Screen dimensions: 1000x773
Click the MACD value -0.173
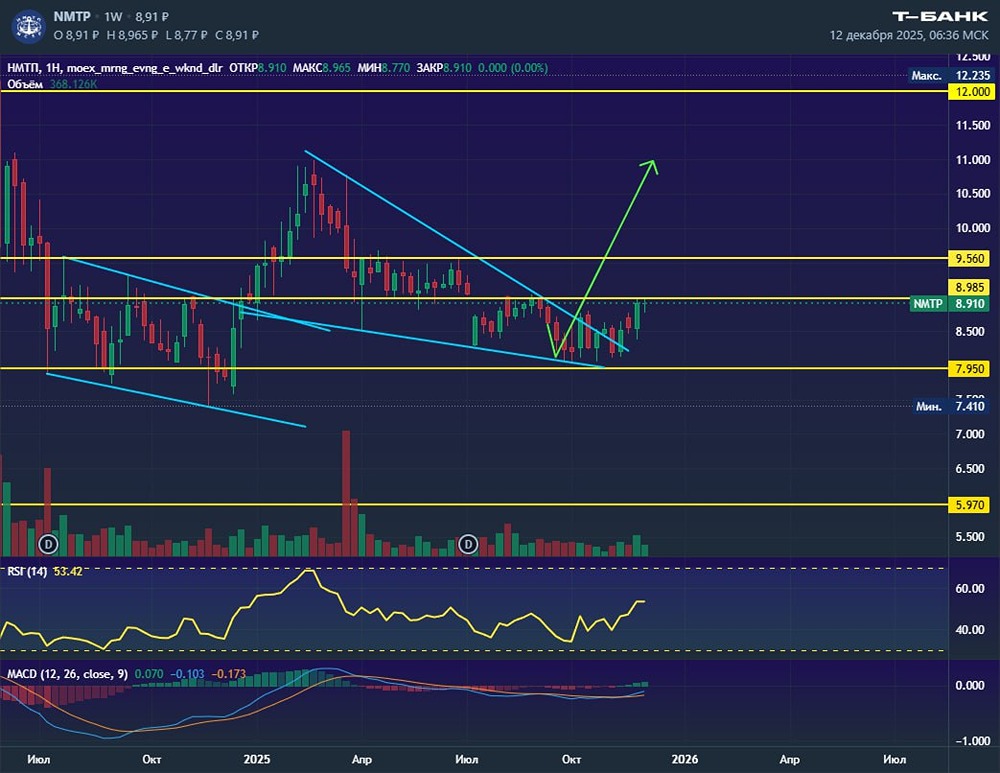pyautogui.click(x=228, y=674)
